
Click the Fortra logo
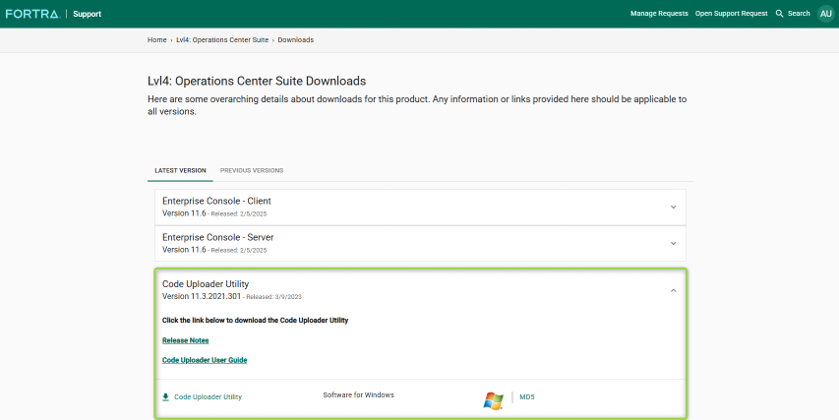point(32,14)
